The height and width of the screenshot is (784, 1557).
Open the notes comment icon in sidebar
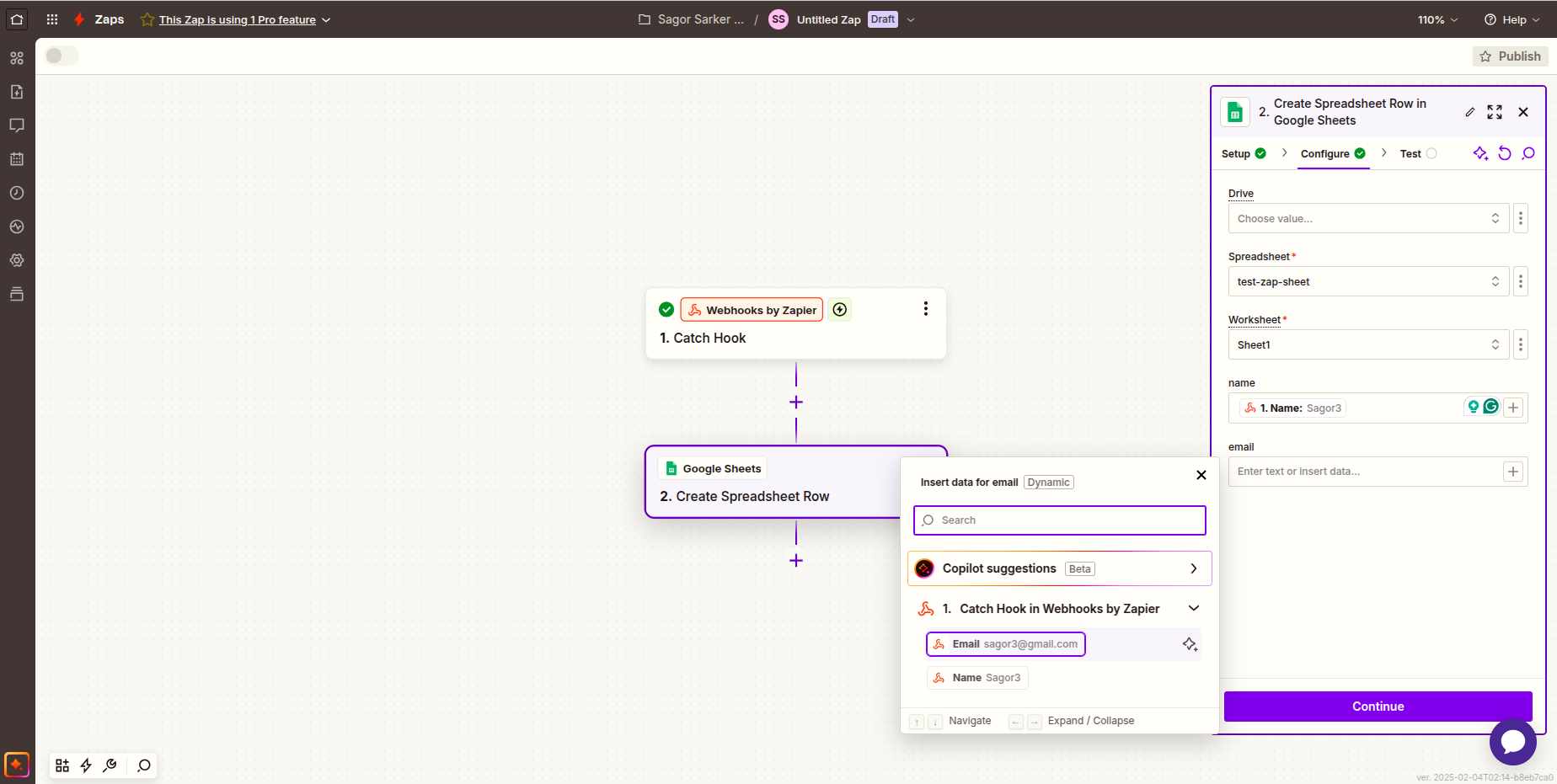pyautogui.click(x=17, y=125)
